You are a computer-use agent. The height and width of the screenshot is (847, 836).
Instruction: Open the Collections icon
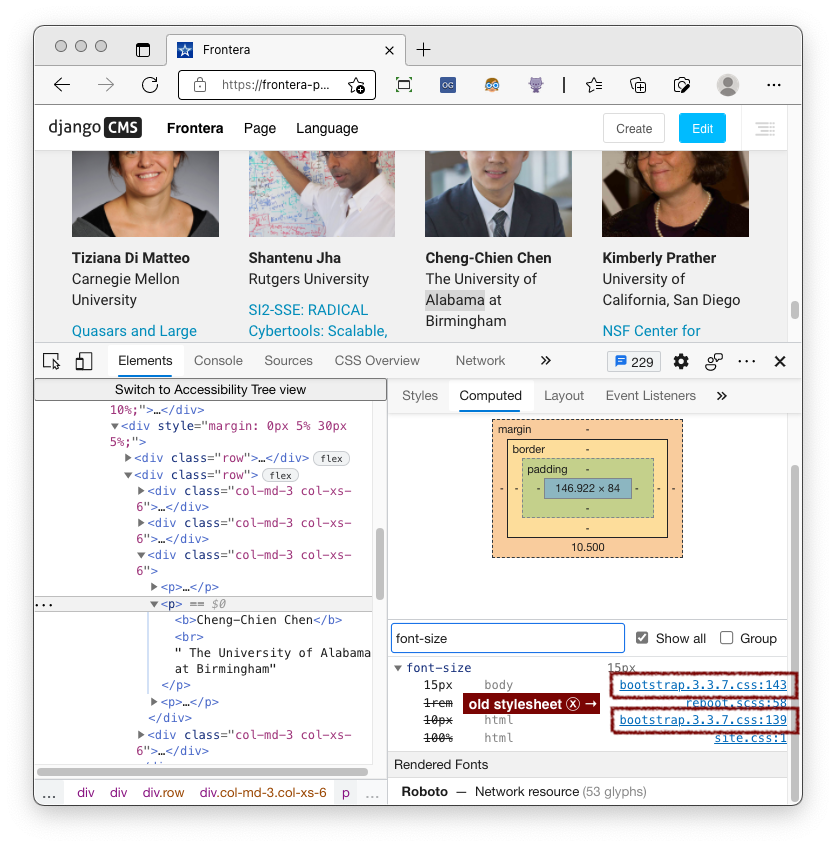(638, 85)
